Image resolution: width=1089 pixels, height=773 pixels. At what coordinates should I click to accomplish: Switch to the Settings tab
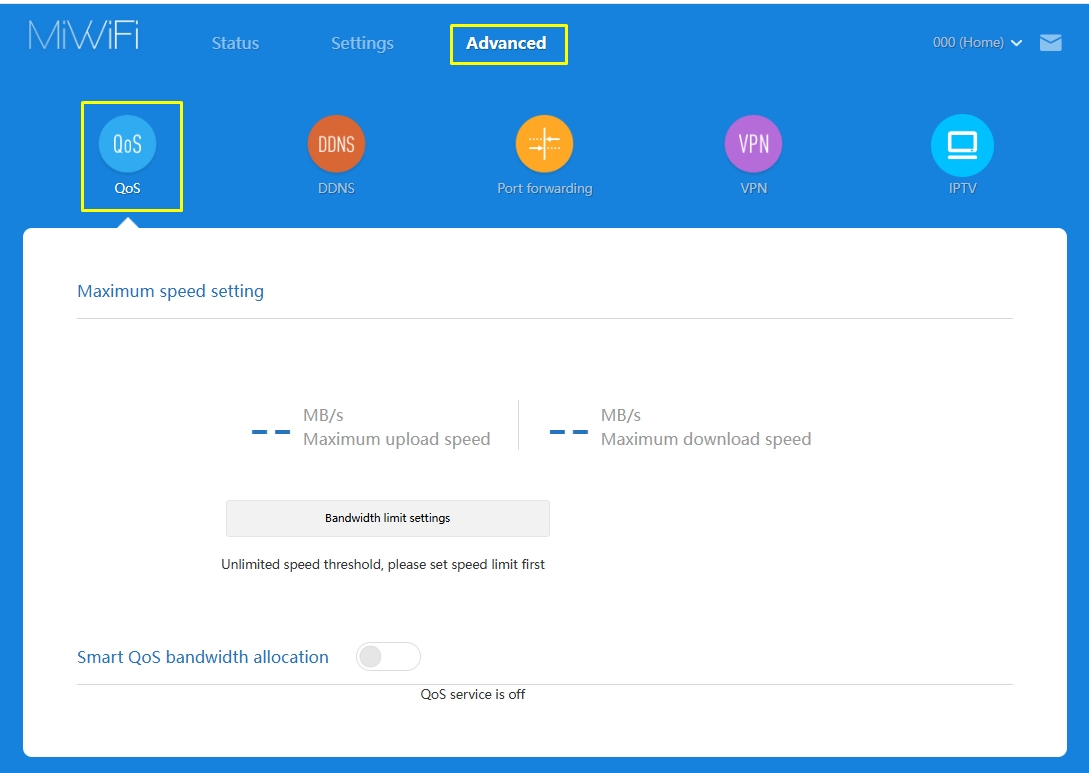[x=362, y=43]
